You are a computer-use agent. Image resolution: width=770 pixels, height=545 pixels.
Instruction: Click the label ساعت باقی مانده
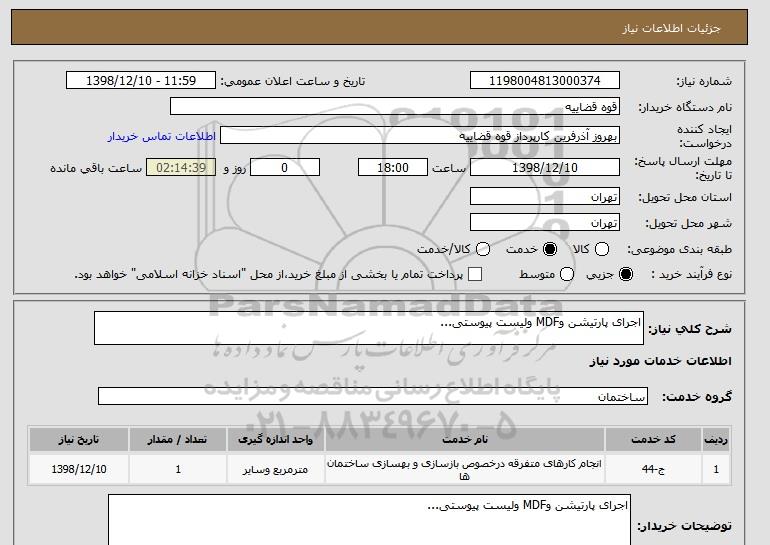96,168
